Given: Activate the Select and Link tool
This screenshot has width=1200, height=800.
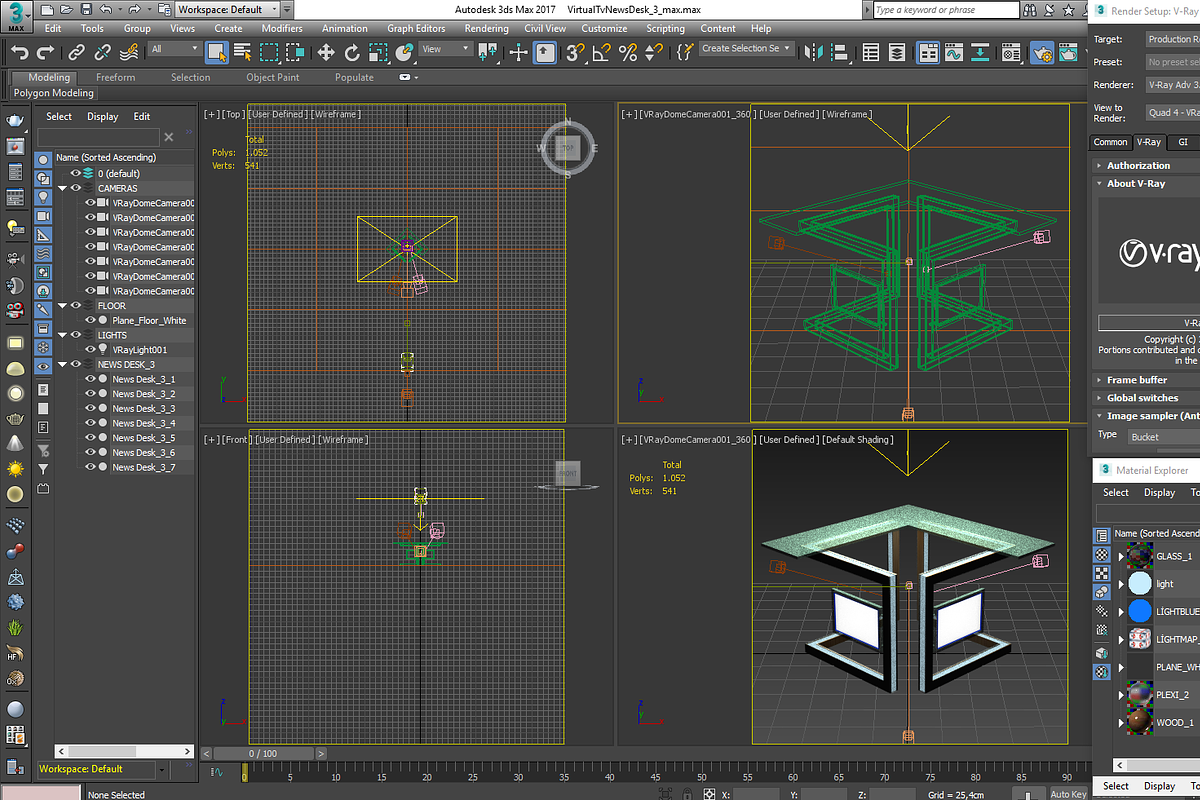Looking at the screenshot, I should [x=77, y=52].
